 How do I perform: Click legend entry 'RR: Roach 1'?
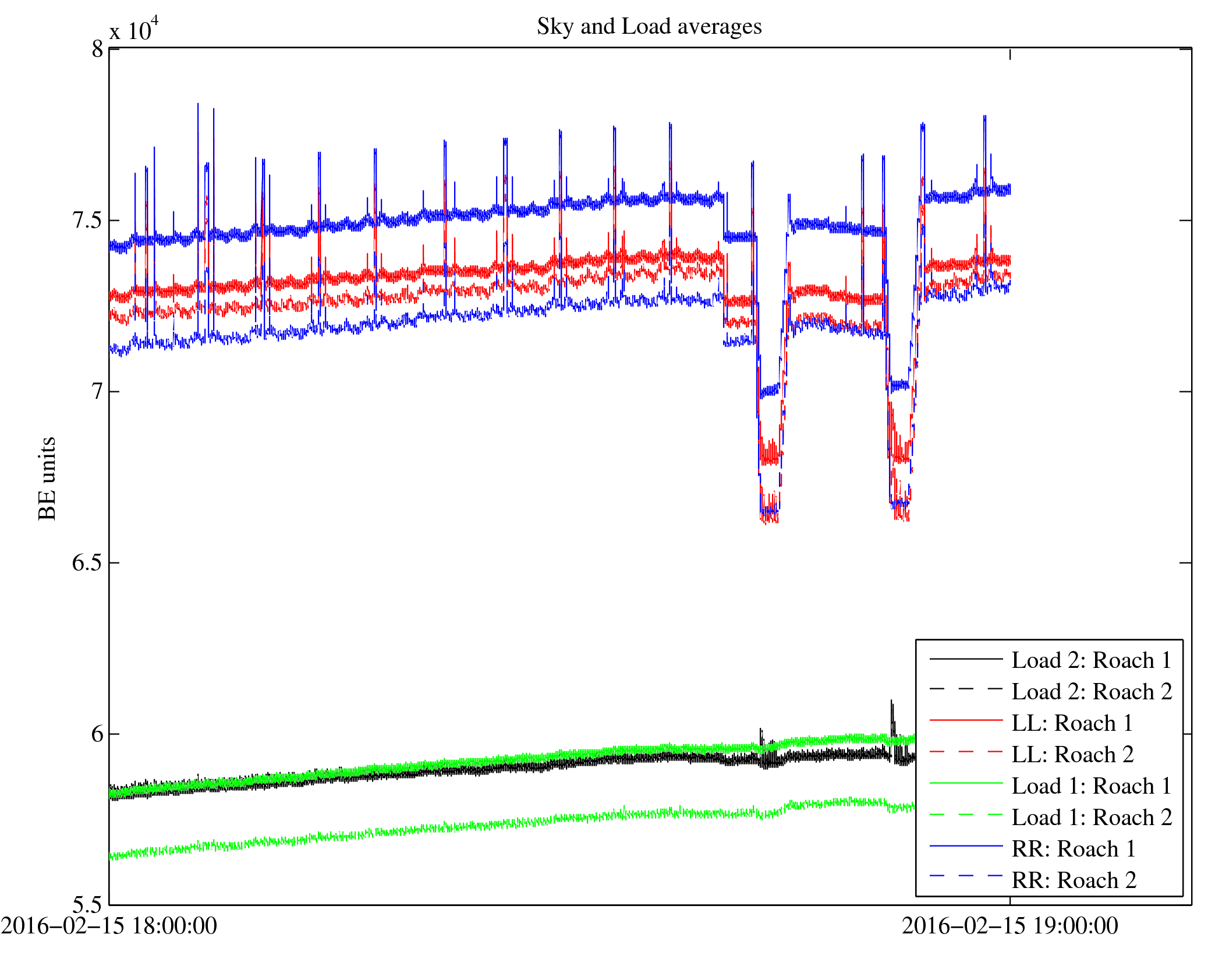[x=1074, y=849]
